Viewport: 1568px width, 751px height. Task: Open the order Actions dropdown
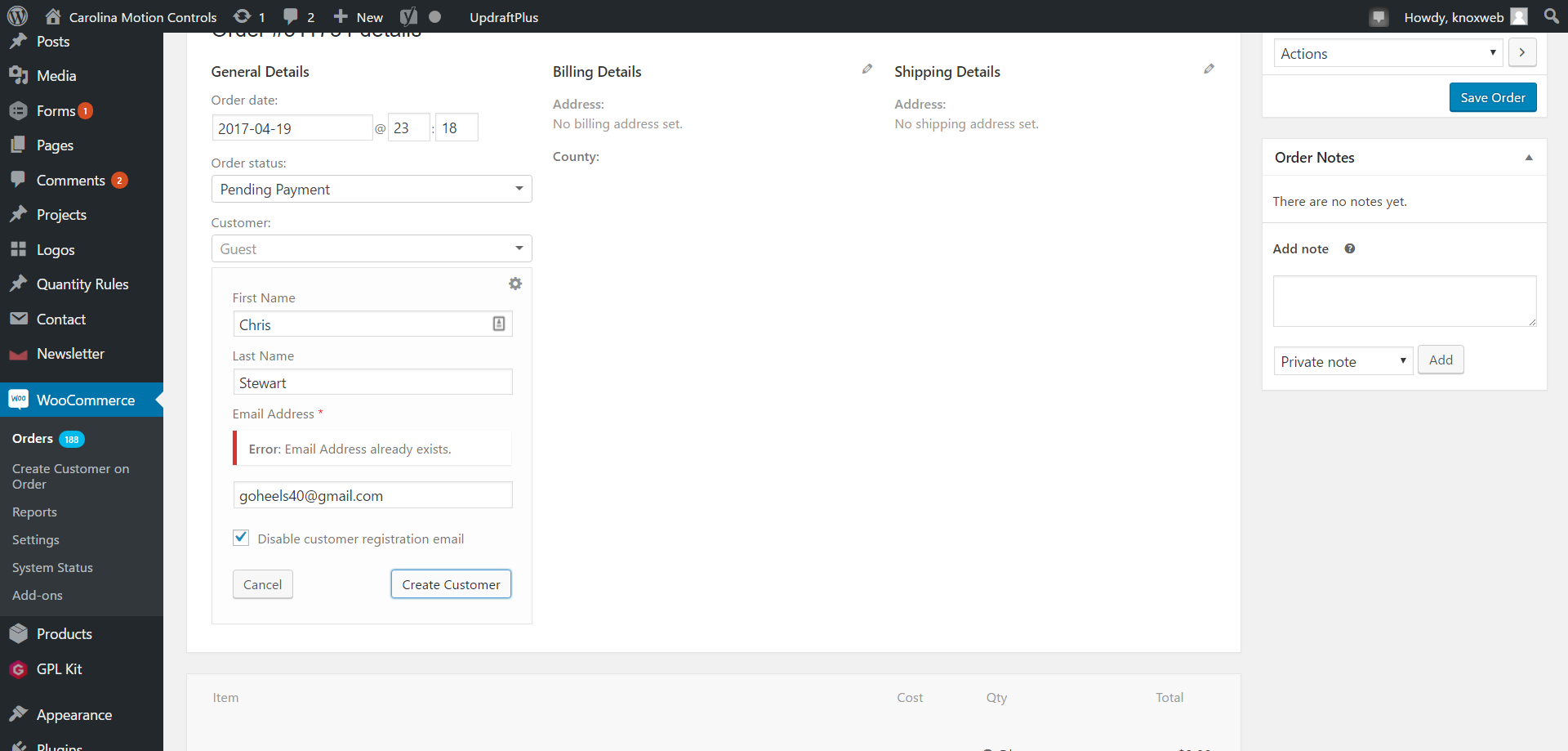(x=1388, y=53)
